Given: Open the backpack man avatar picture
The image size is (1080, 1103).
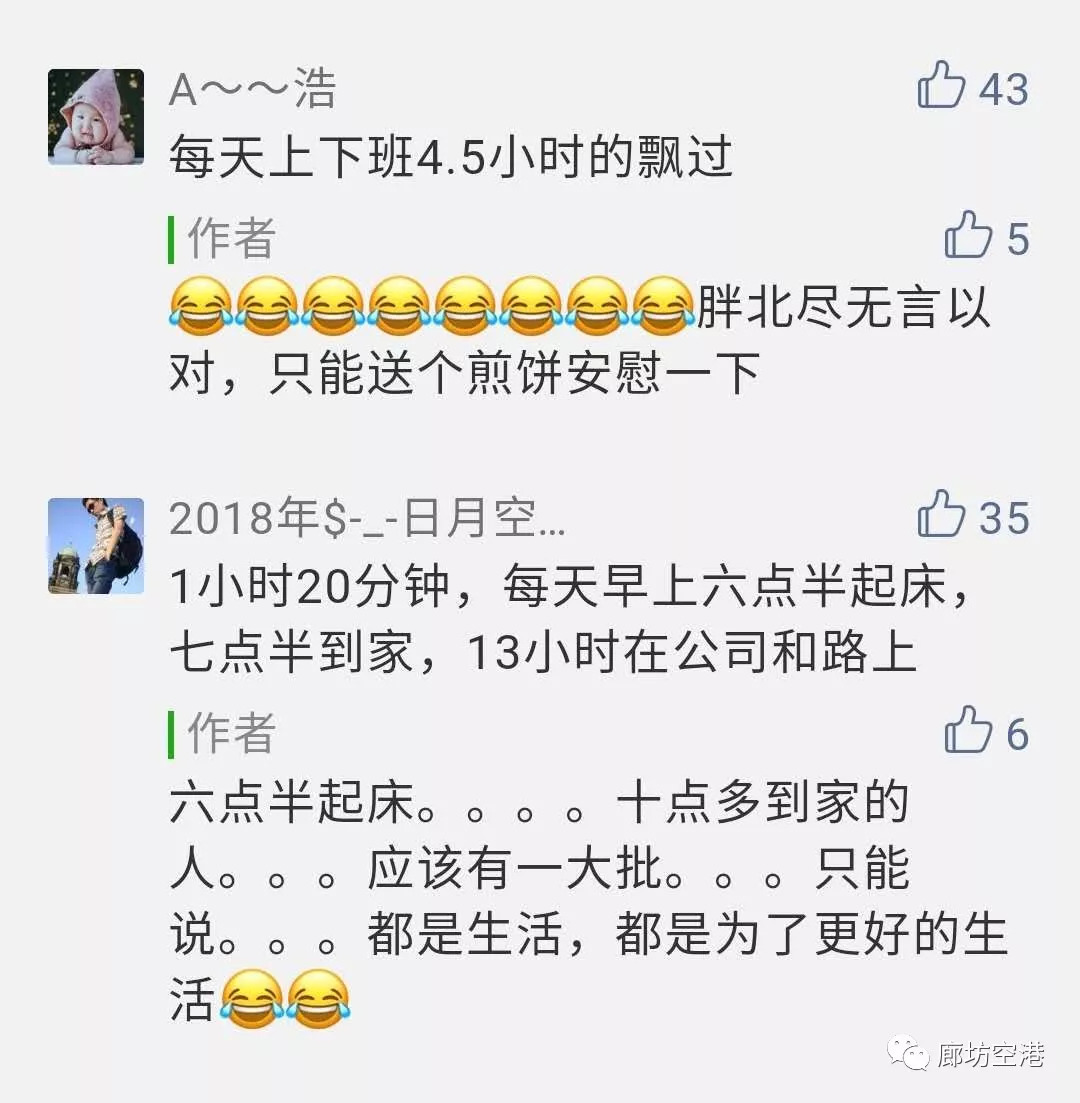Looking at the screenshot, I should (96, 546).
